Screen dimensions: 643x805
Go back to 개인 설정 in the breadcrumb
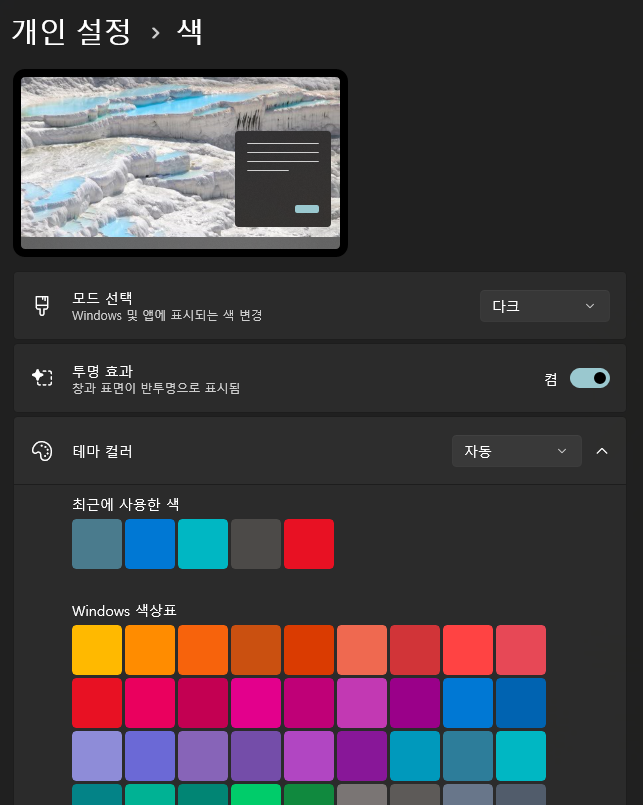[x=71, y=32]
